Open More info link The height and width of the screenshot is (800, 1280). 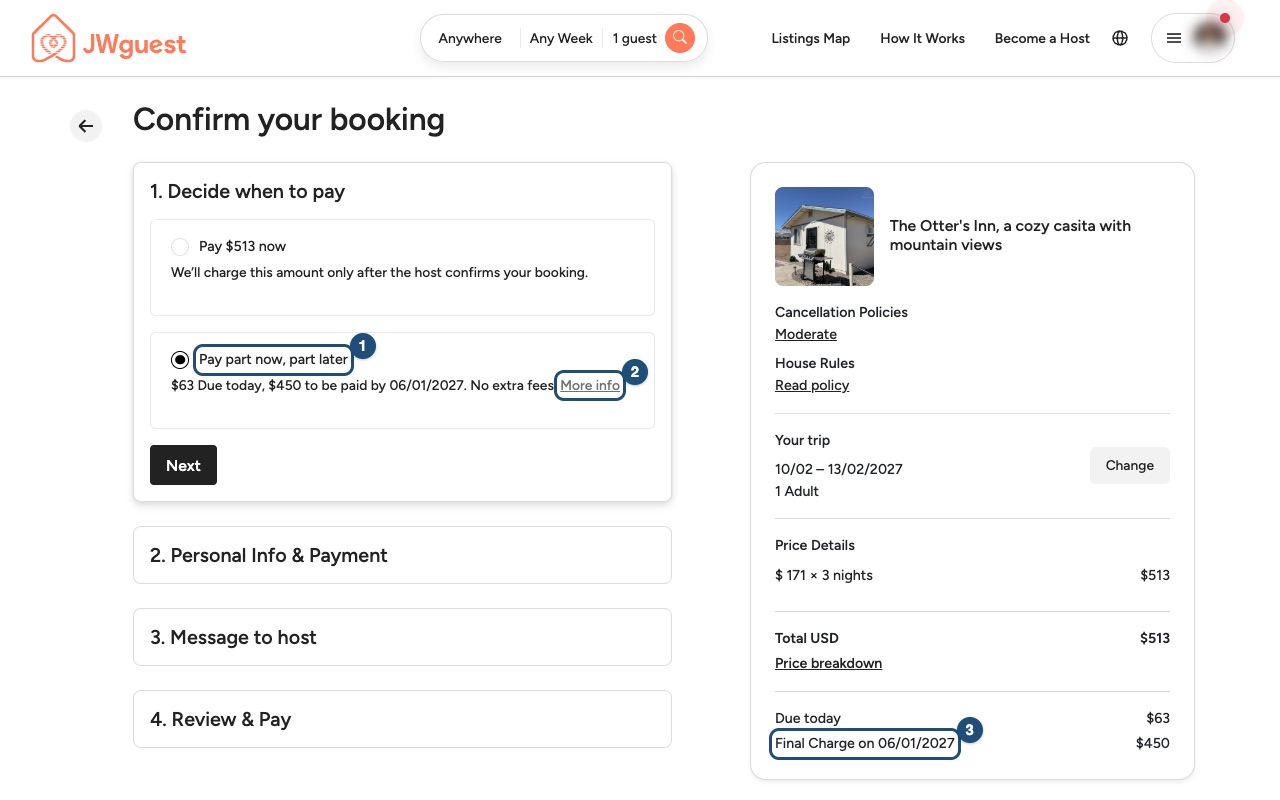pos(590,385)
